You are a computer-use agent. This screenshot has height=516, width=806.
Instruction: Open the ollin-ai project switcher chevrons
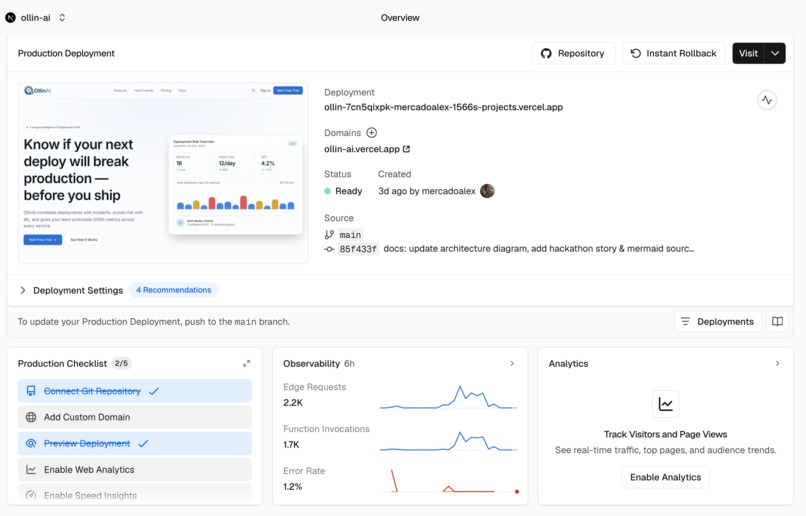(x=62, y=17)
